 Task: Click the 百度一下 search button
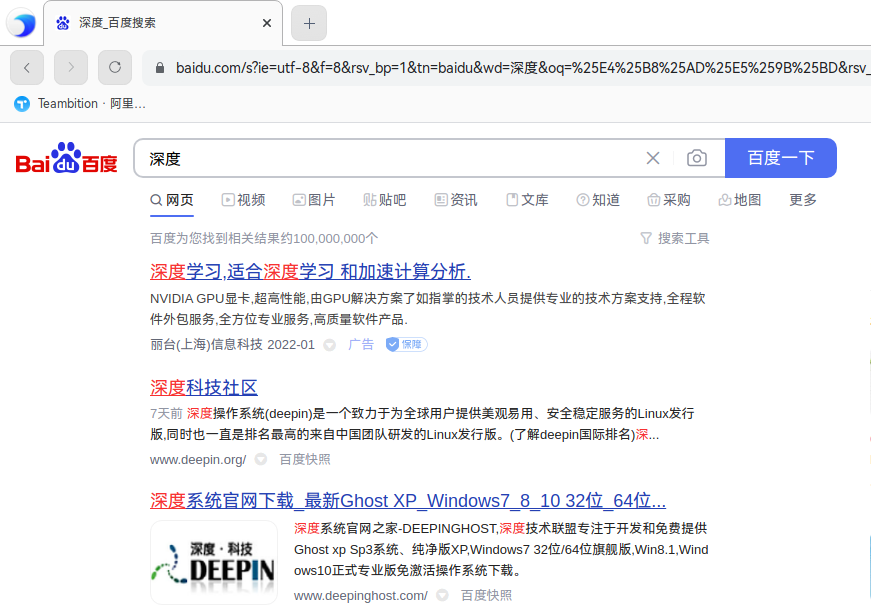780,158
